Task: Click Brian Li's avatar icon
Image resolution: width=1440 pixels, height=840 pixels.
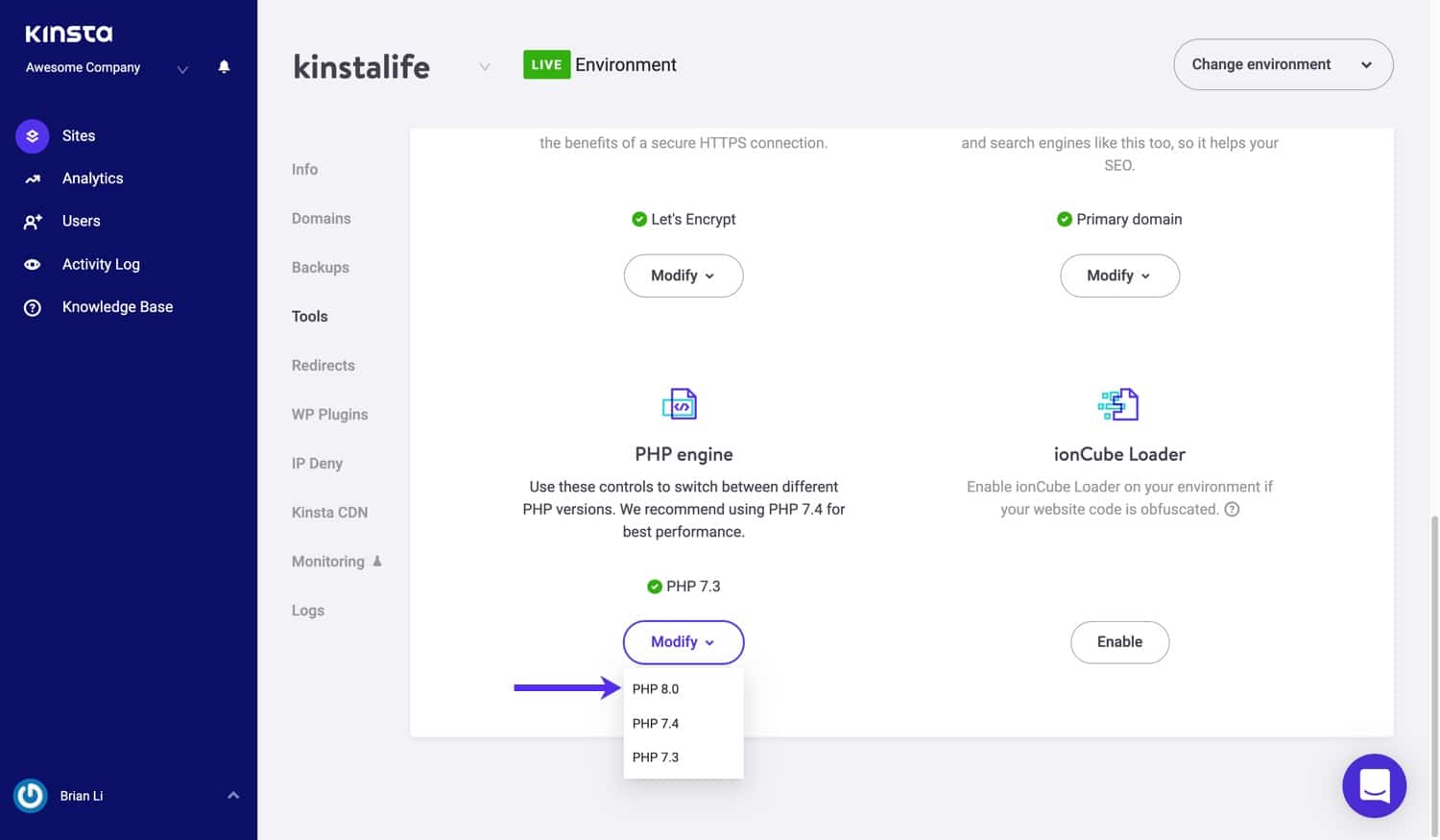Action: 31,795
